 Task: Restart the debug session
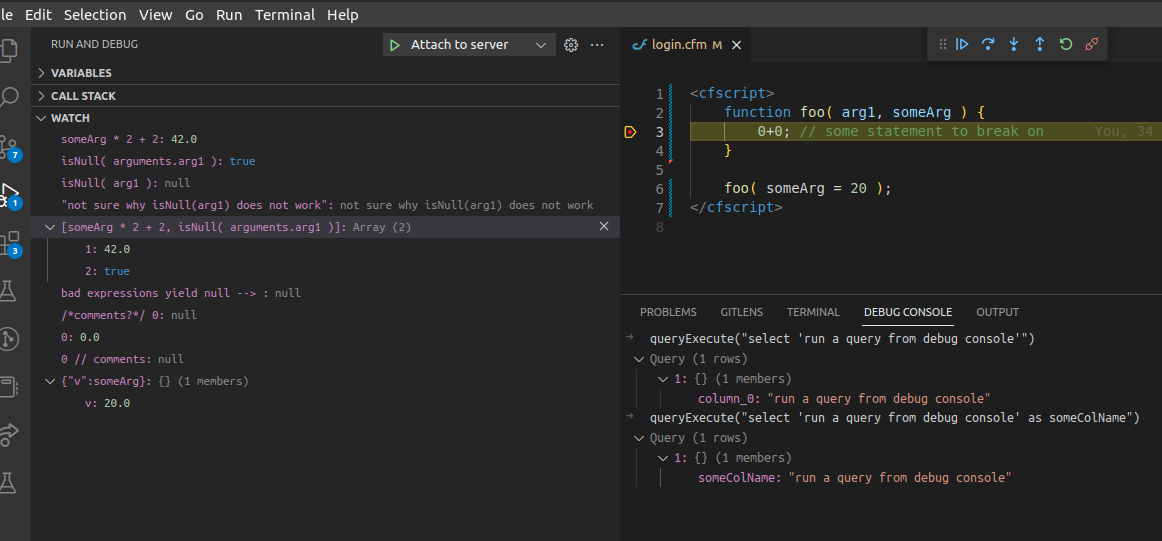pos(1066,44)
